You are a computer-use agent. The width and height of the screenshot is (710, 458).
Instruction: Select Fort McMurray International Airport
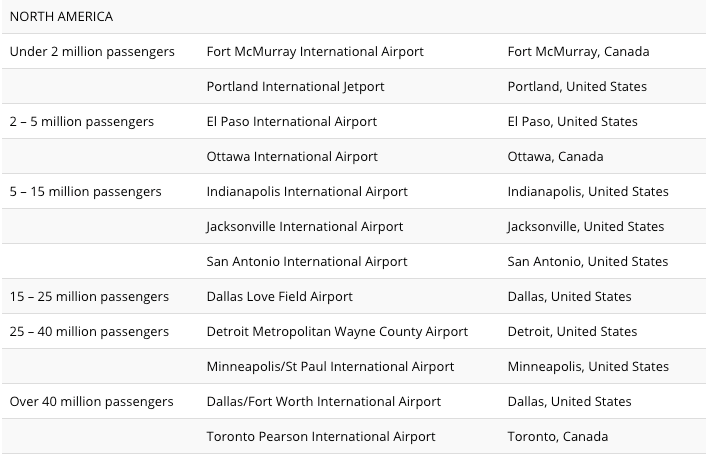click(x=315, y=52)
